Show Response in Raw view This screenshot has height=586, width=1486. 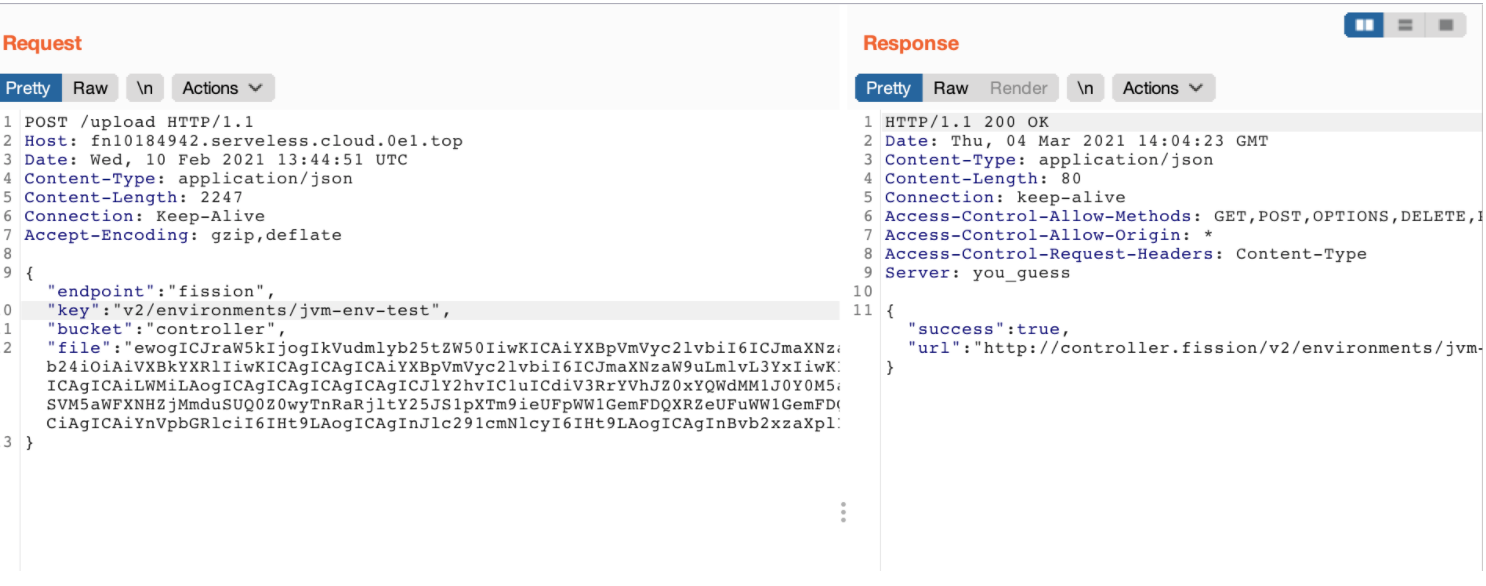(x=950, y=88)
